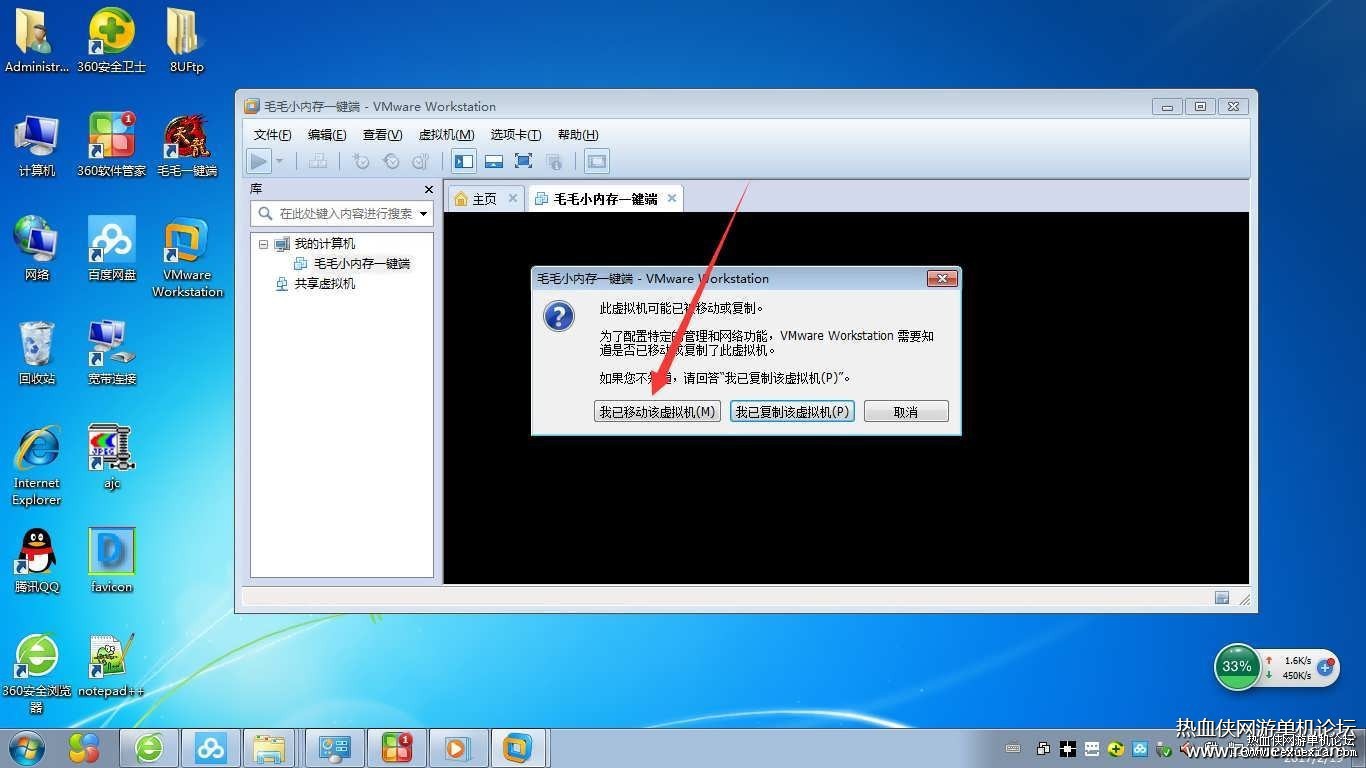This screenshot has height=768, width=1366.
Task: Toggle the library sidebar view icon
Action: (x=464, y=161)
